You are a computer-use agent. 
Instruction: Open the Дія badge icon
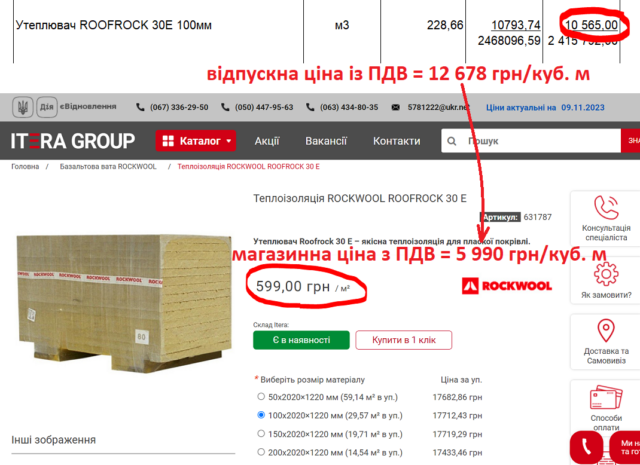tap(47, 107)
